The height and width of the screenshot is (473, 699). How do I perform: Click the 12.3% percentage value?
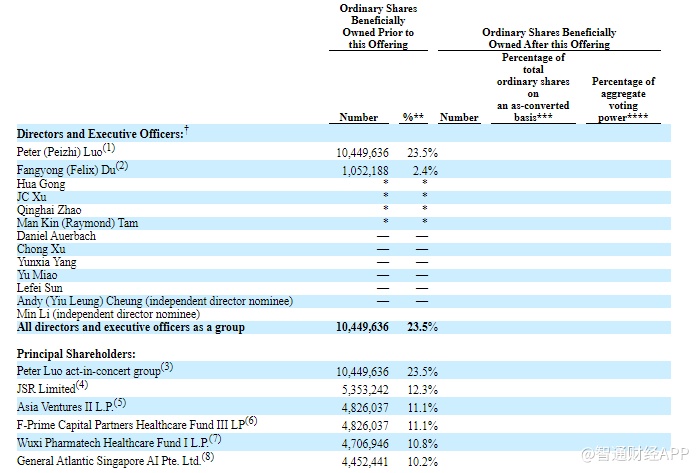coord(423,390)
